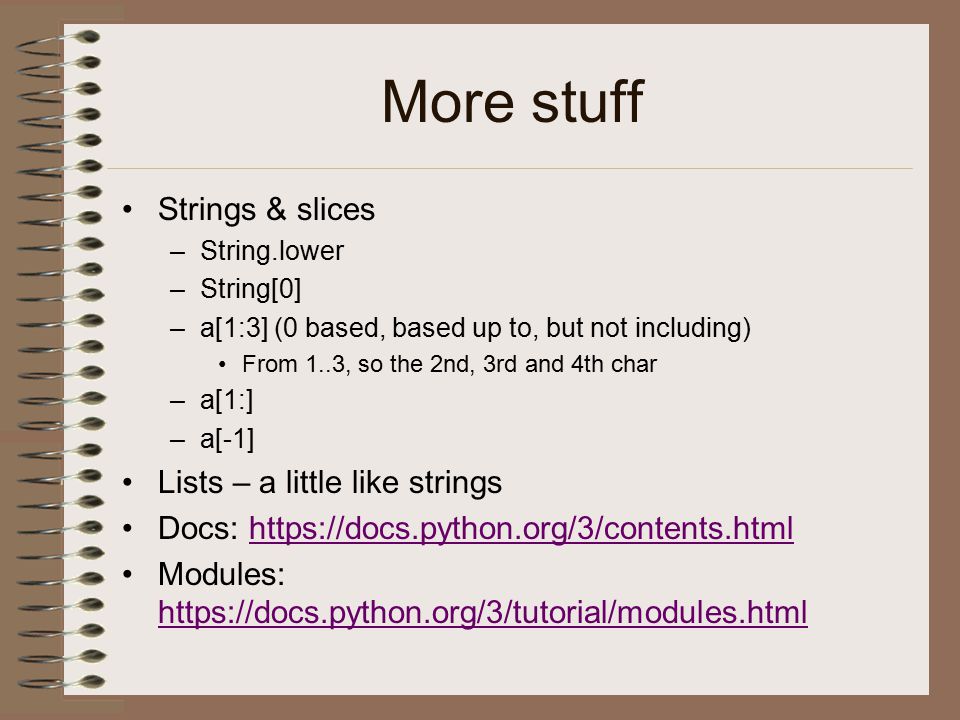Click the 'a[-1]' sub-item
The width and height of the screenshot is (960, 720).
227,439
